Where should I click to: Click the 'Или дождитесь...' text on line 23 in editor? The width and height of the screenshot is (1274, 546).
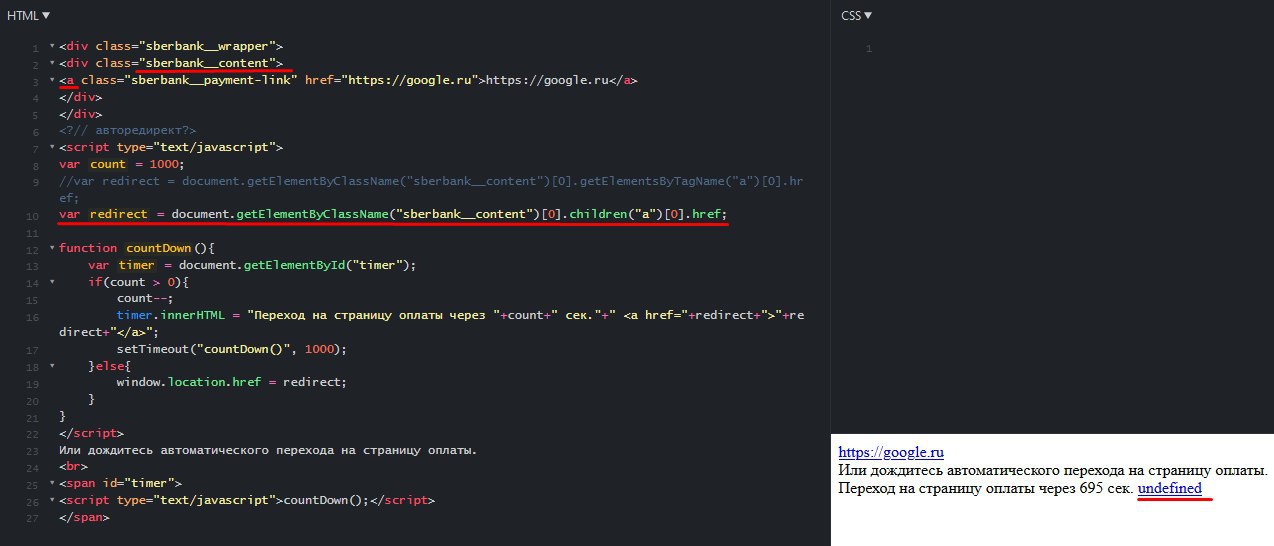click(268, 450)
